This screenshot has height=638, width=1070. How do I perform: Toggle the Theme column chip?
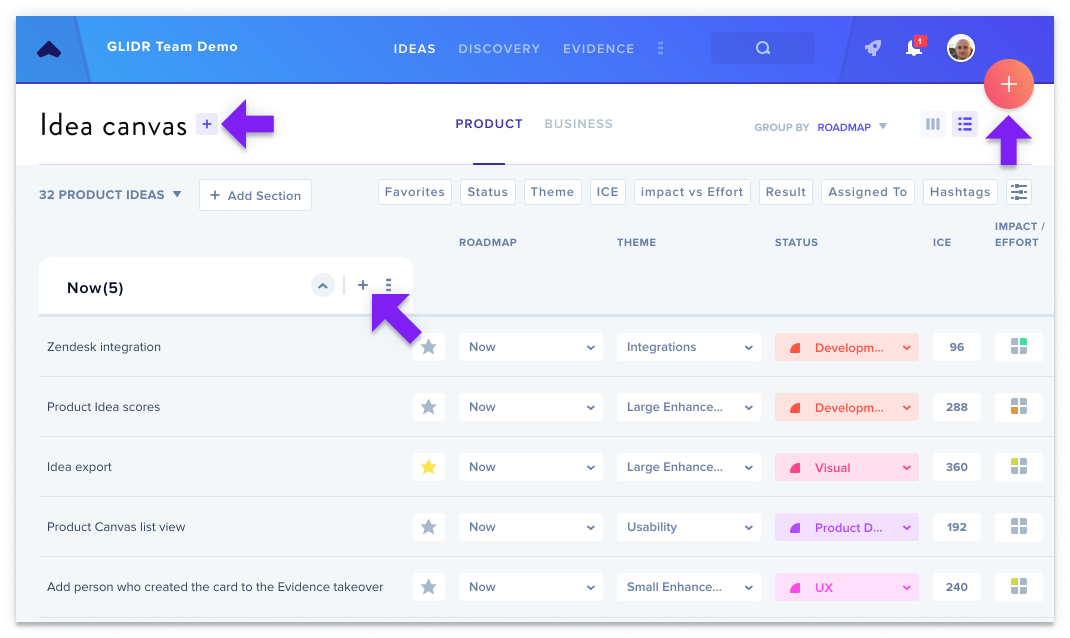point(552,192)
